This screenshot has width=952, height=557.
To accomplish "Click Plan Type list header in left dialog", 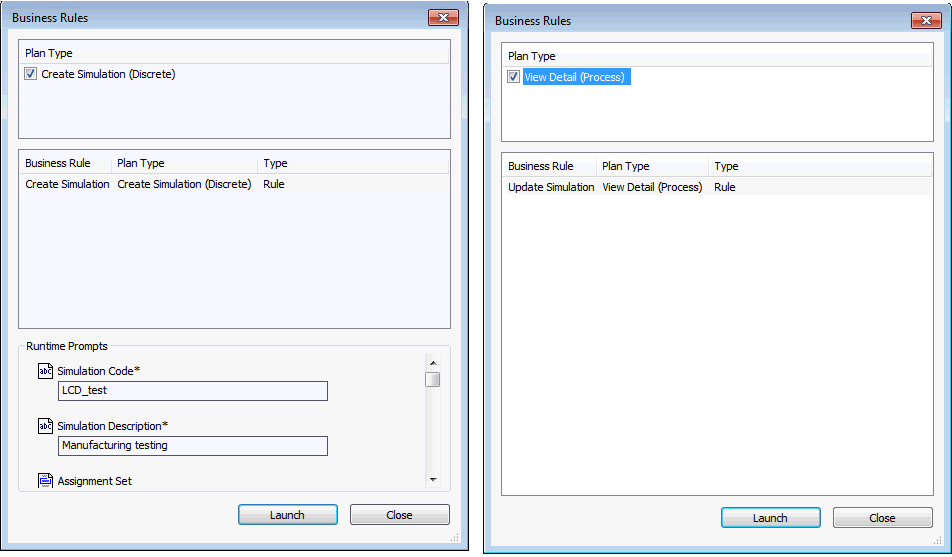I will pyautogui.click(x=234, y=53).
